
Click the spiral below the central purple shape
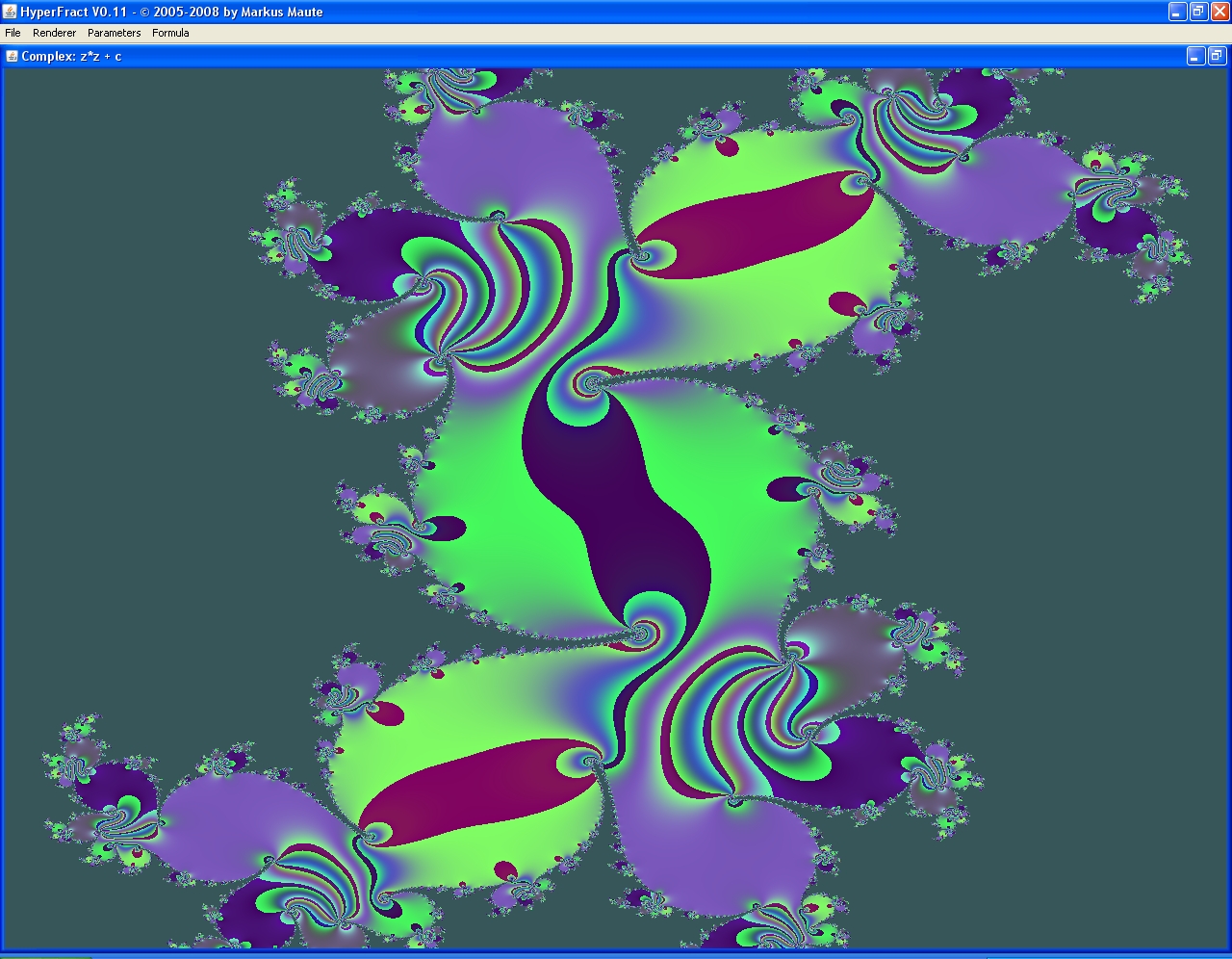coord(641,633)
